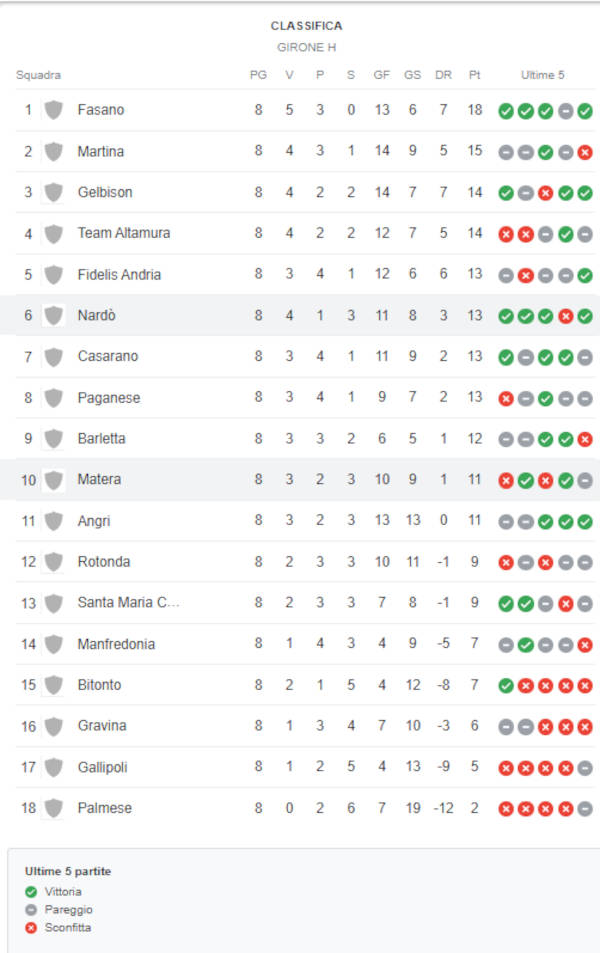
Task: Select the Fidelis Andria row name
Action: click(119, 275)
